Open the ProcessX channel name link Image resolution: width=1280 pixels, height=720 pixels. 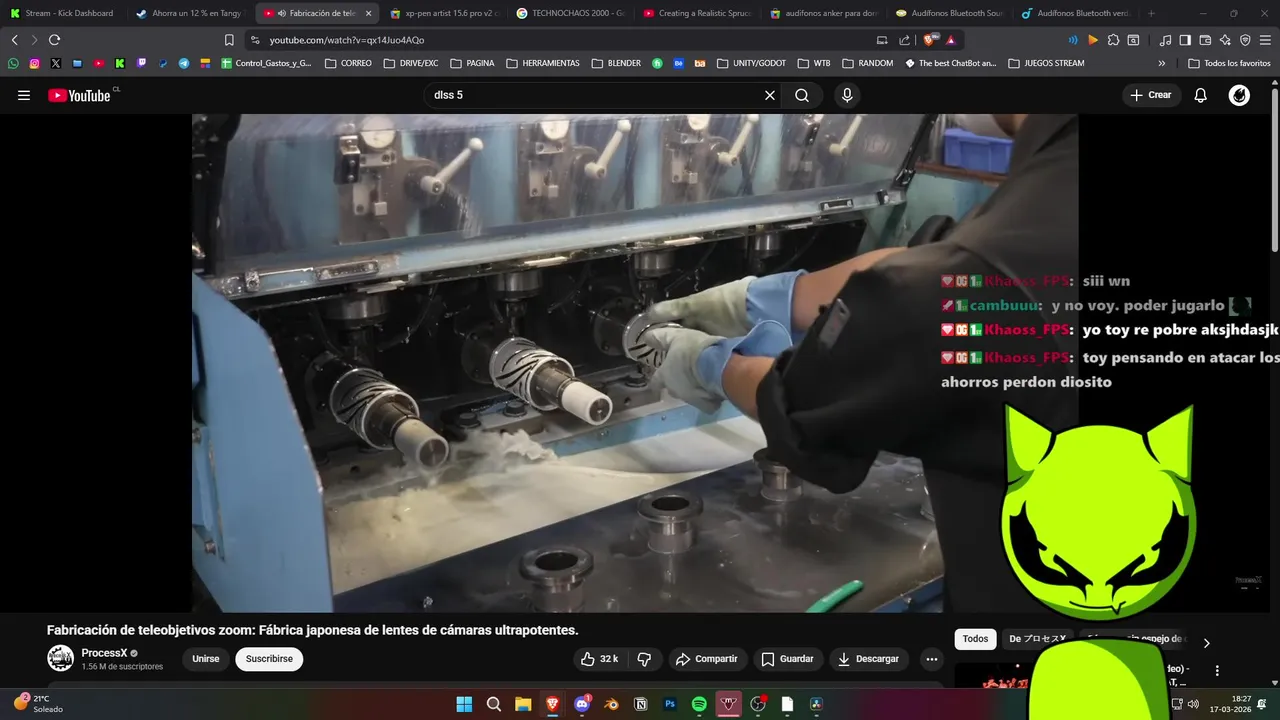click(104, 653)
